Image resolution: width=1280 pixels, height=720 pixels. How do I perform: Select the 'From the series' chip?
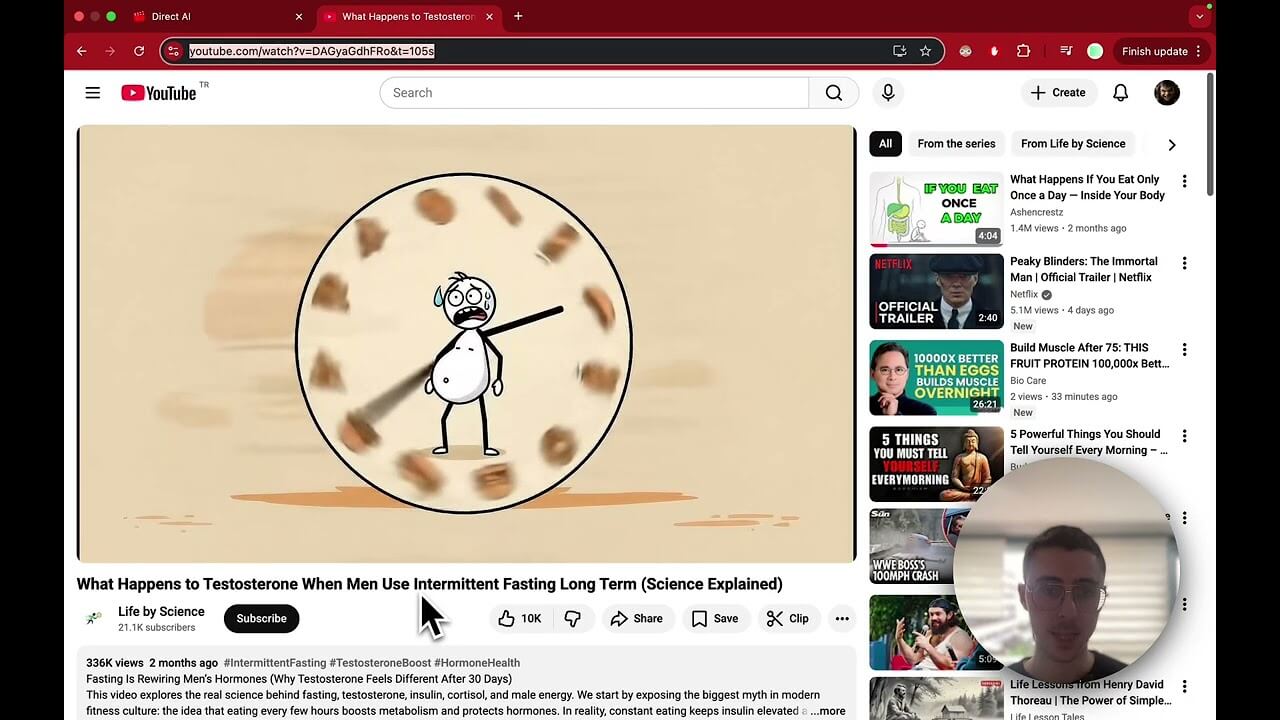[956, 144]
